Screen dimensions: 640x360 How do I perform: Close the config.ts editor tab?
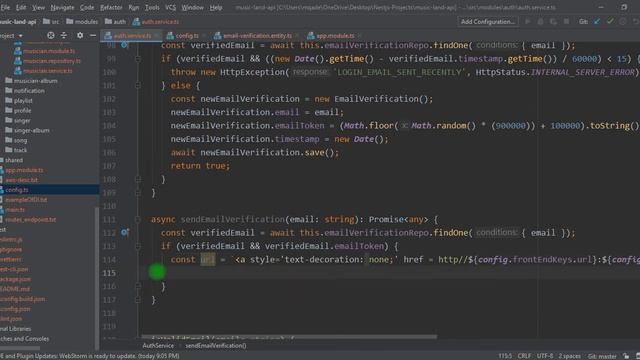click(x=204, y=36)
